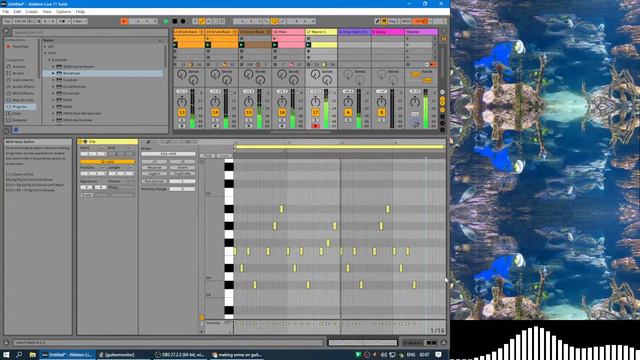Open Windows Start menu

6,355
